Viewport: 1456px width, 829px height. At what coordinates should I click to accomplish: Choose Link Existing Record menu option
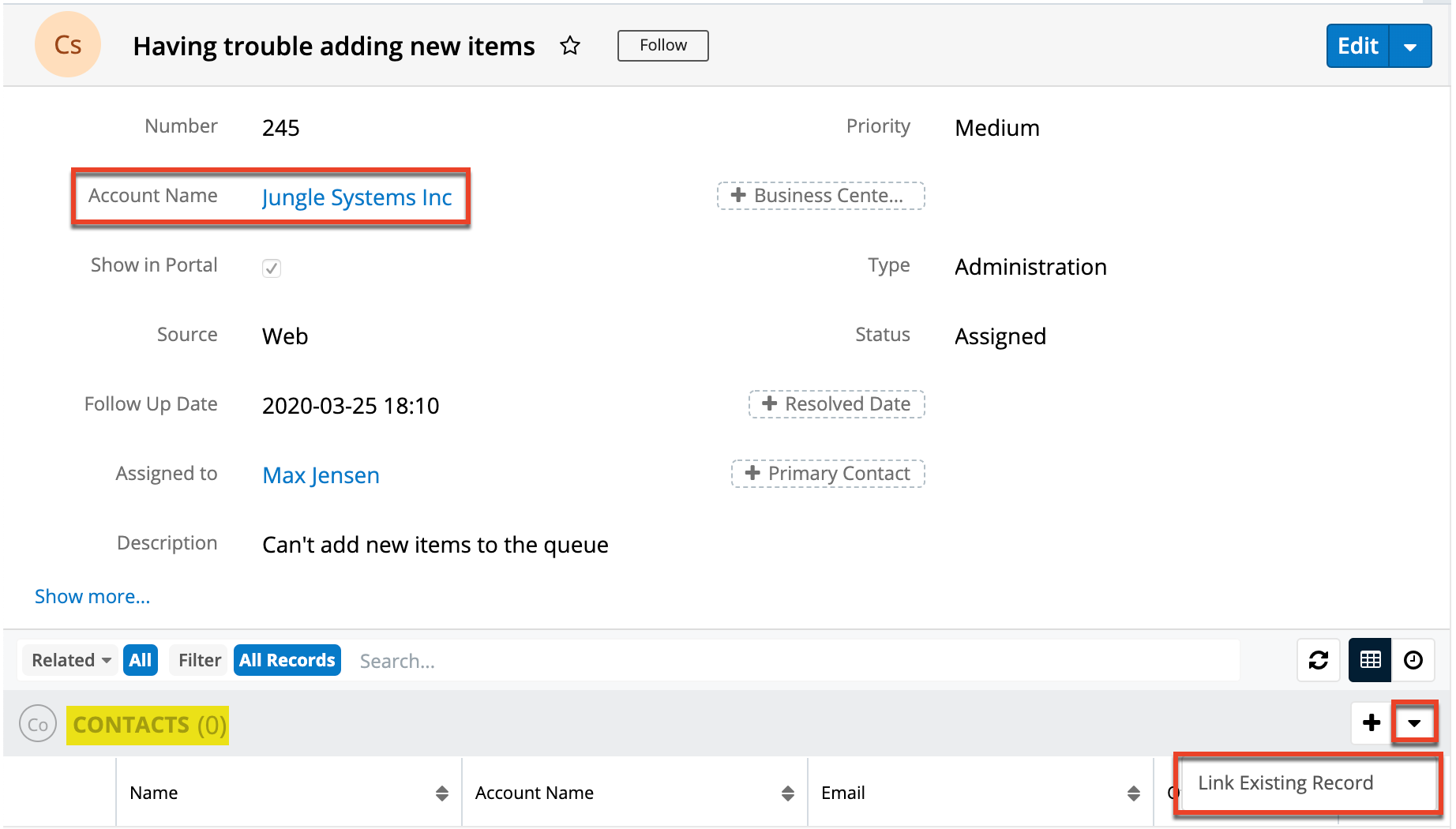click(1285, 782)
